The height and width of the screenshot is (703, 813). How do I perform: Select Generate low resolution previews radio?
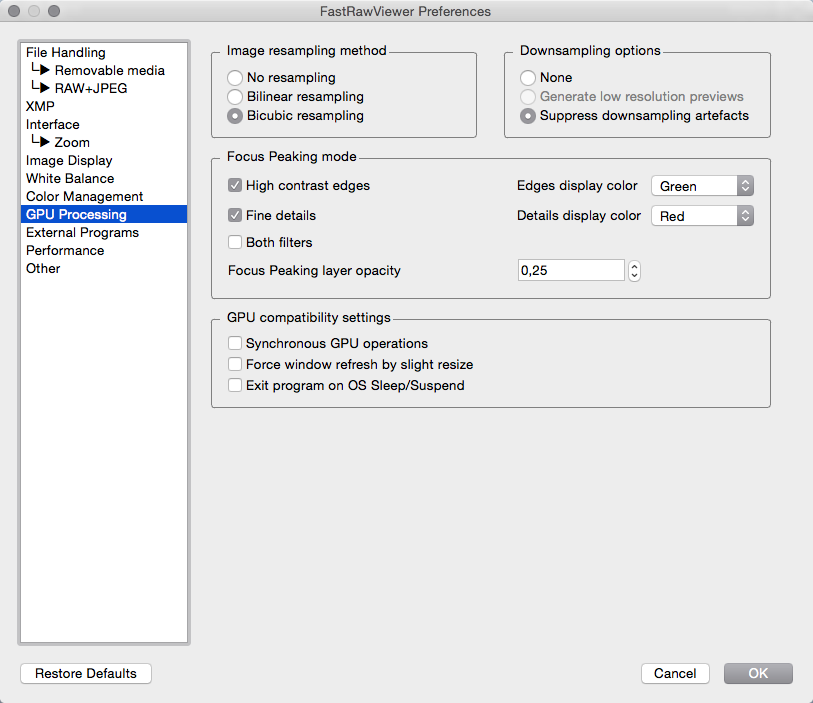pos(528,97)
